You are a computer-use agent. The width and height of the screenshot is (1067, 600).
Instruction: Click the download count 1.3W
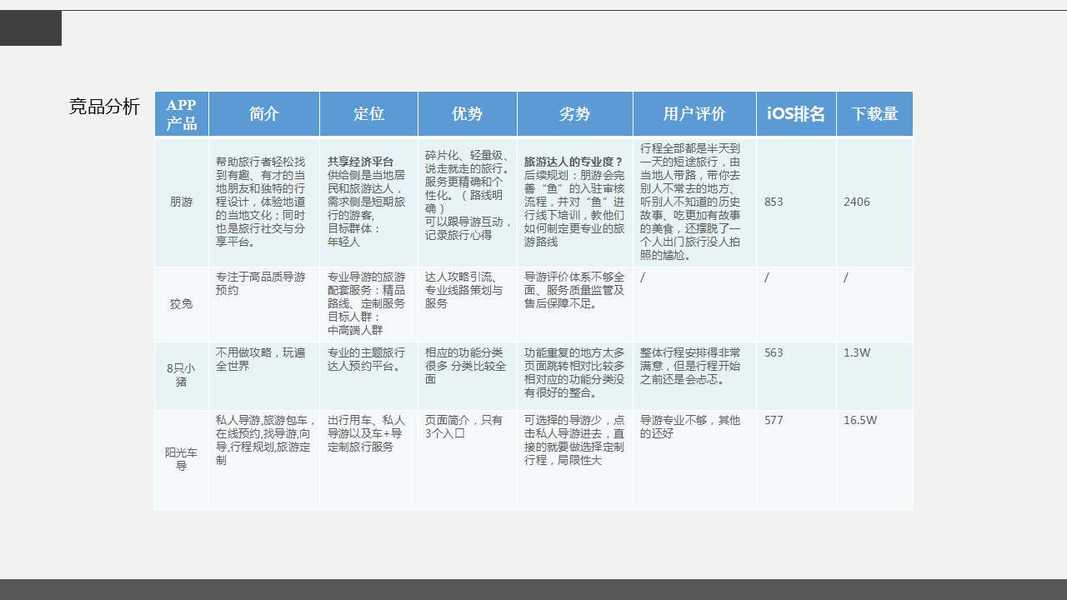857,353
